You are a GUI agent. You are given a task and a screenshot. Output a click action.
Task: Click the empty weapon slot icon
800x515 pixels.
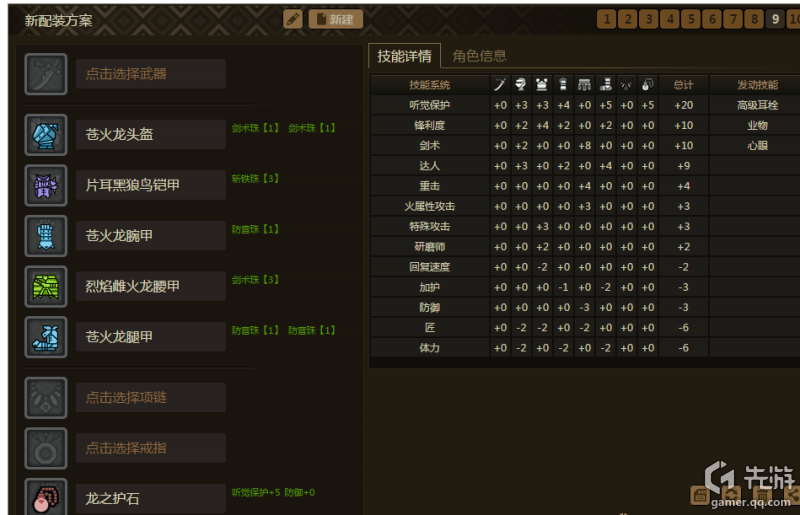pyautogui.click(x=46, y=74)
